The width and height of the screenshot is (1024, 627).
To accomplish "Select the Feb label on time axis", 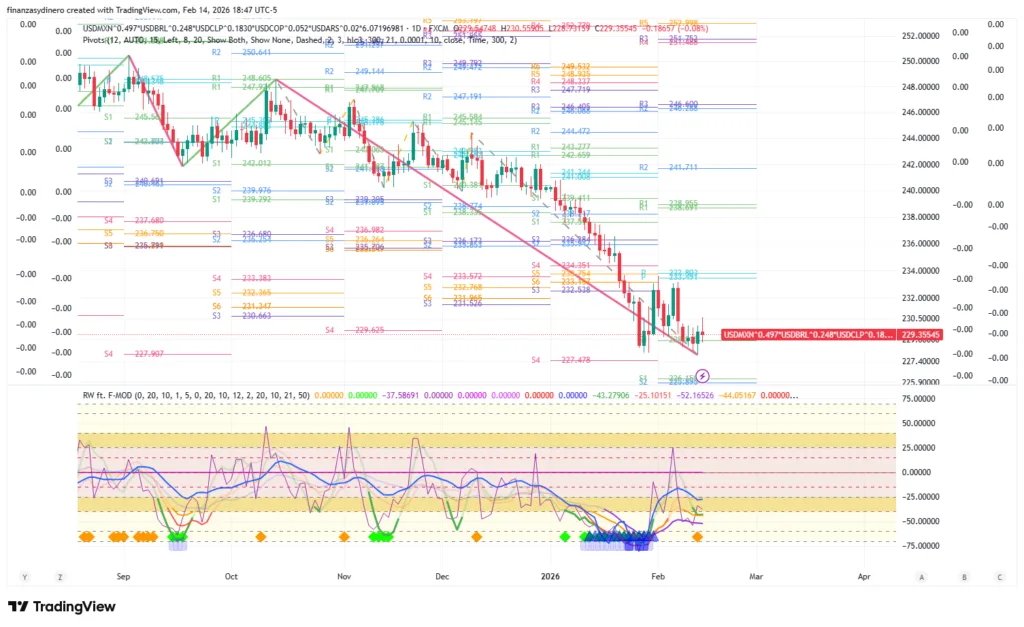I will point(657,577).
